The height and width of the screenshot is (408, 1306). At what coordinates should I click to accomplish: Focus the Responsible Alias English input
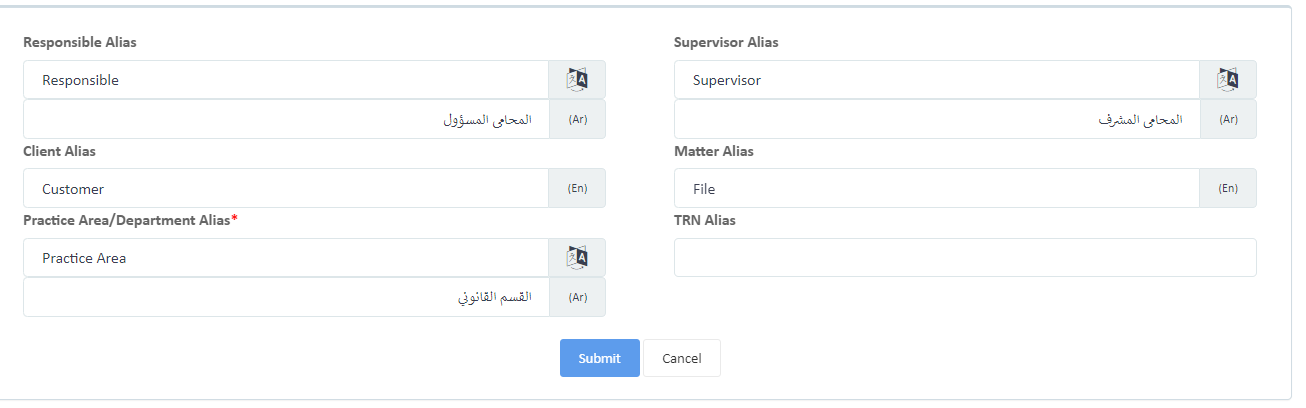[x=286, y=80]
